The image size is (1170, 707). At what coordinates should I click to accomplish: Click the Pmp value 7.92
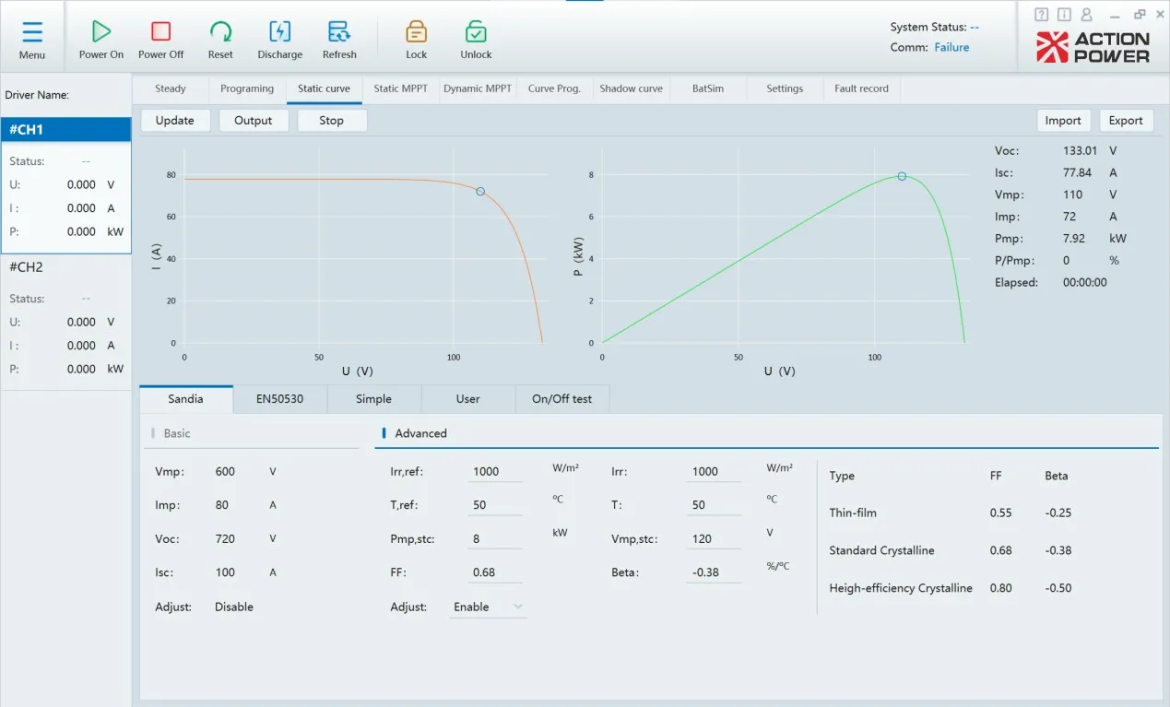coord(1074,239)
